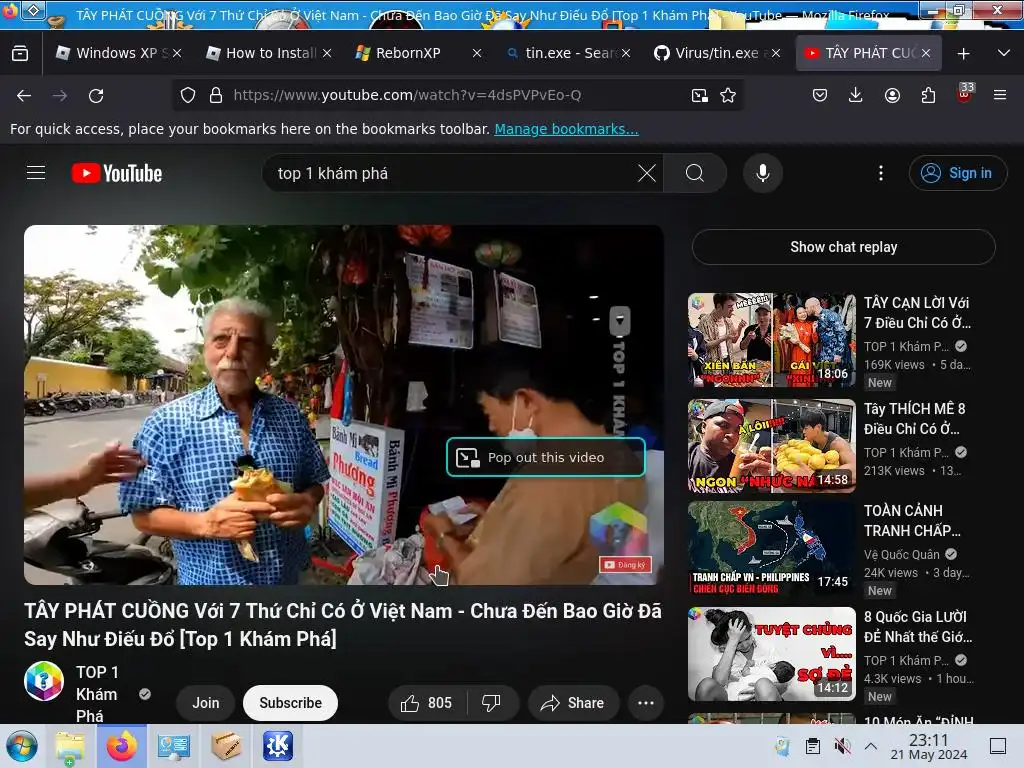Switch to tin.exe search tab
The image size is (1024, 768).
pyautogui.click(x=568, y=53)
